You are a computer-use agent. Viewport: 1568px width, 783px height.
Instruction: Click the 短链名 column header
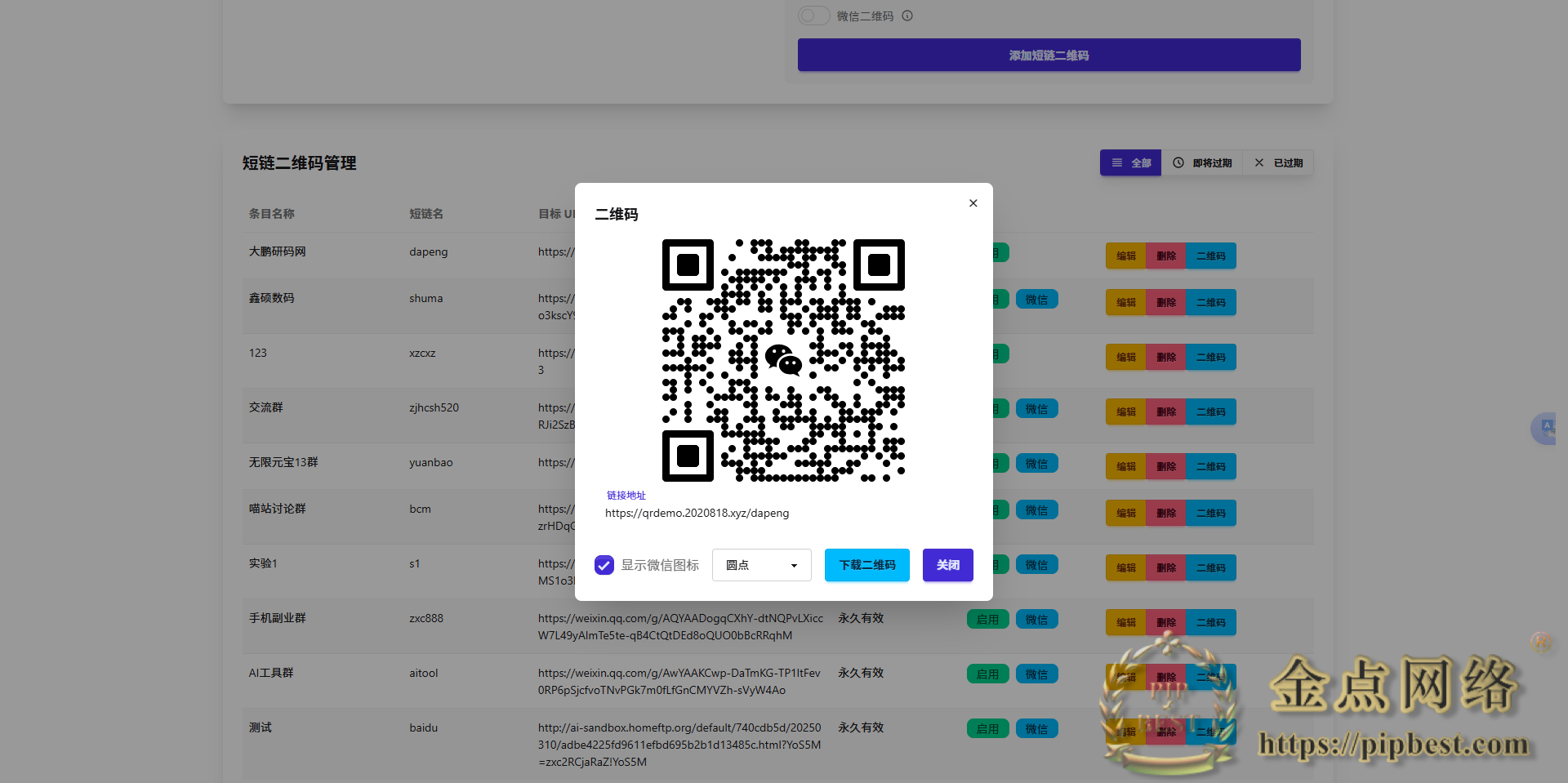tap(426, 214)
